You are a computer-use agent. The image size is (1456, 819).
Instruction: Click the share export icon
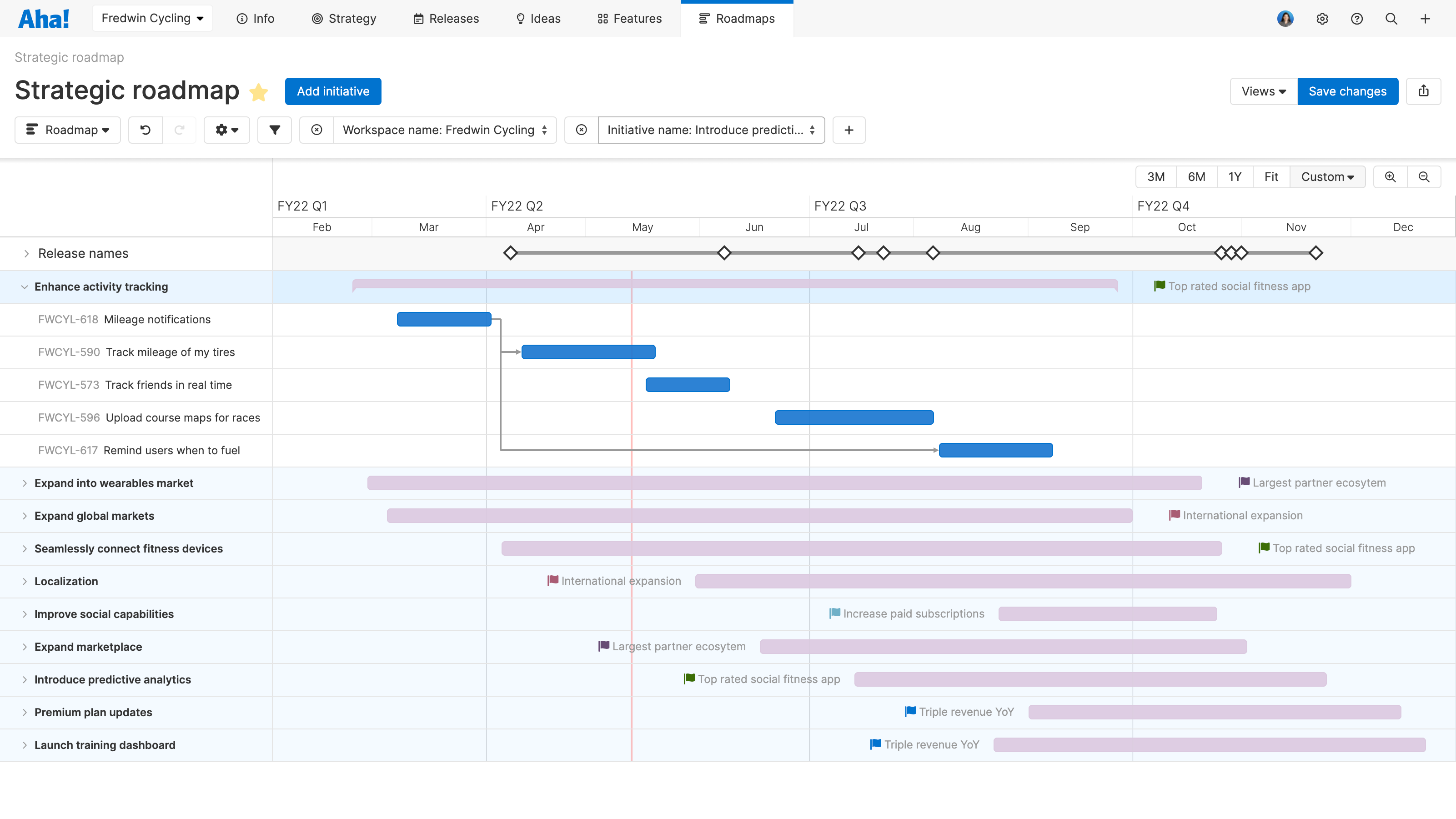1423,91
